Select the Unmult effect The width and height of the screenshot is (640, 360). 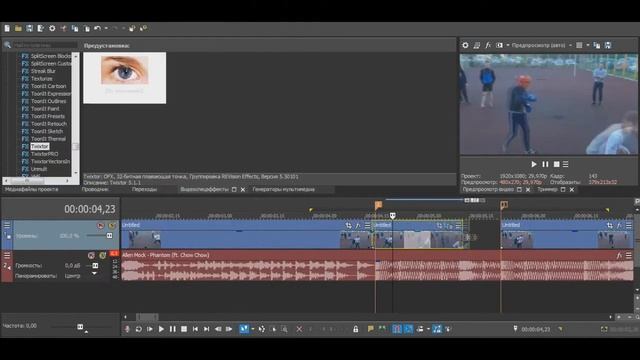pyautogui.click(x=39, y=169)
